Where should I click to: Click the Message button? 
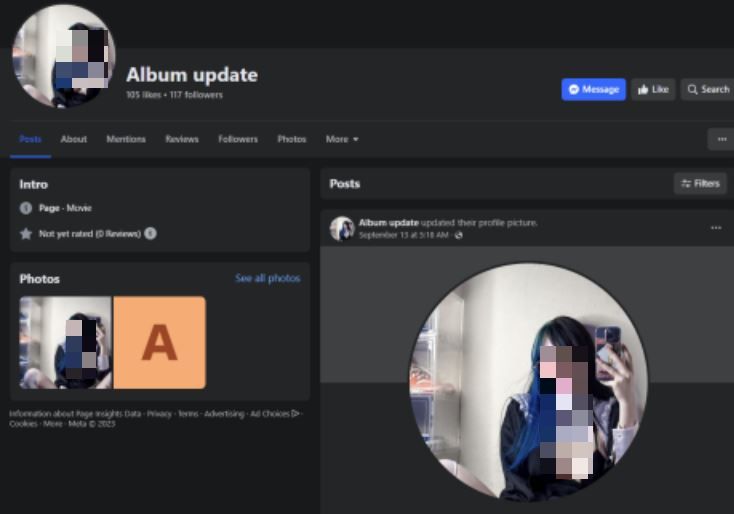[x=593, y=90]
